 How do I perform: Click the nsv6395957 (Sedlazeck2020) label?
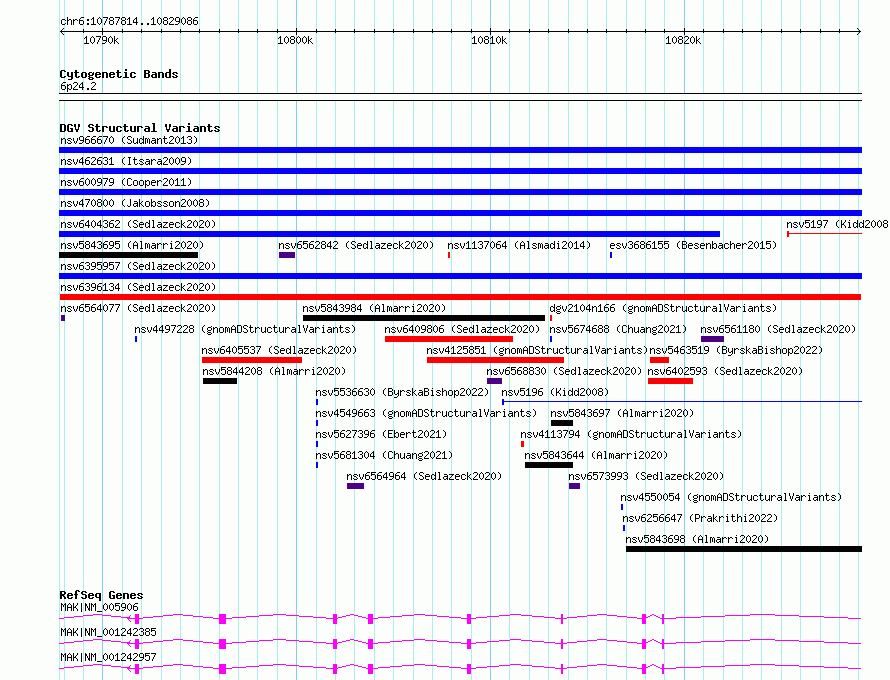[x=138, y=266]
